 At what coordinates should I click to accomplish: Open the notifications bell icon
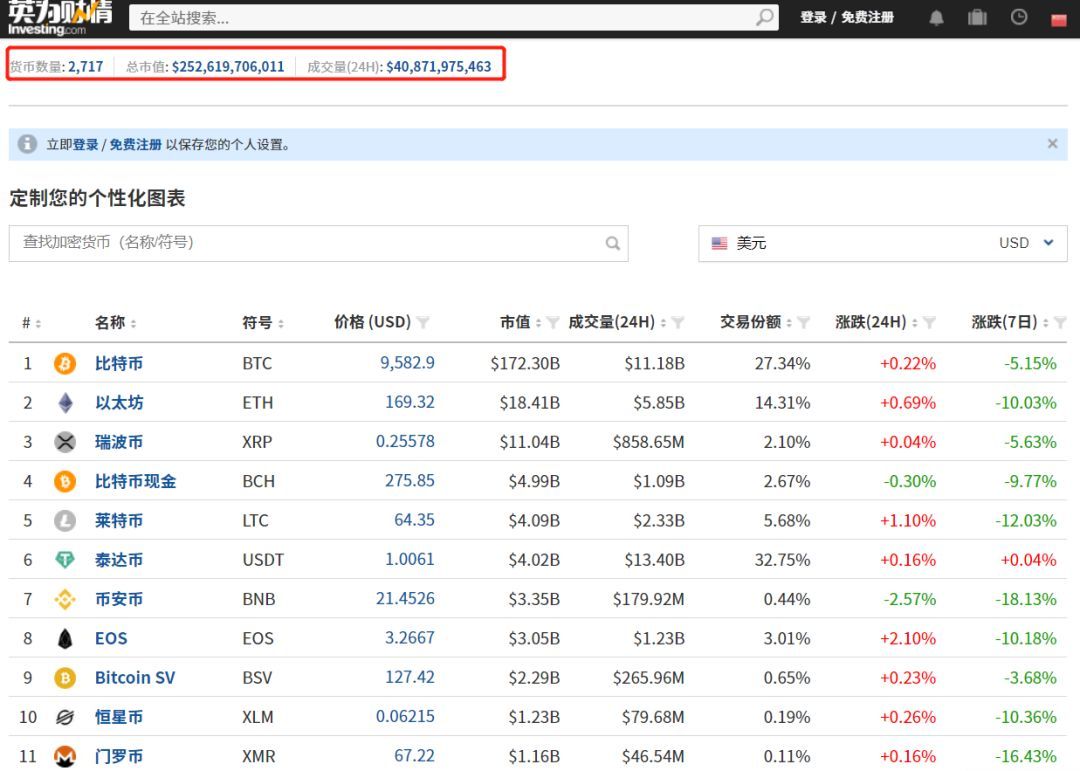pyautogui.click(x=936, y=18)
